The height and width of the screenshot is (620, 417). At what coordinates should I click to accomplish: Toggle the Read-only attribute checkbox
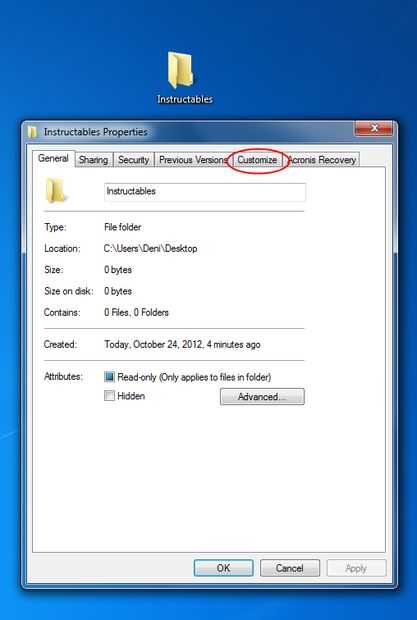click(x=109, y=377)
